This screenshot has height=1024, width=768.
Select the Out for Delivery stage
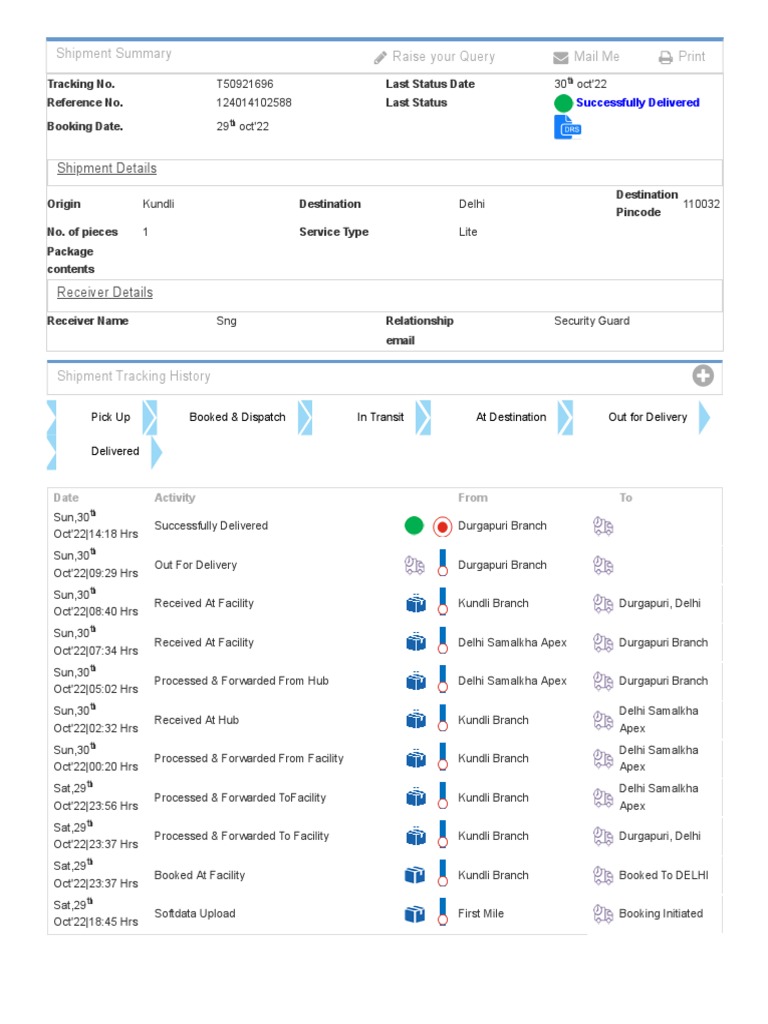click(x=647, y=417)
